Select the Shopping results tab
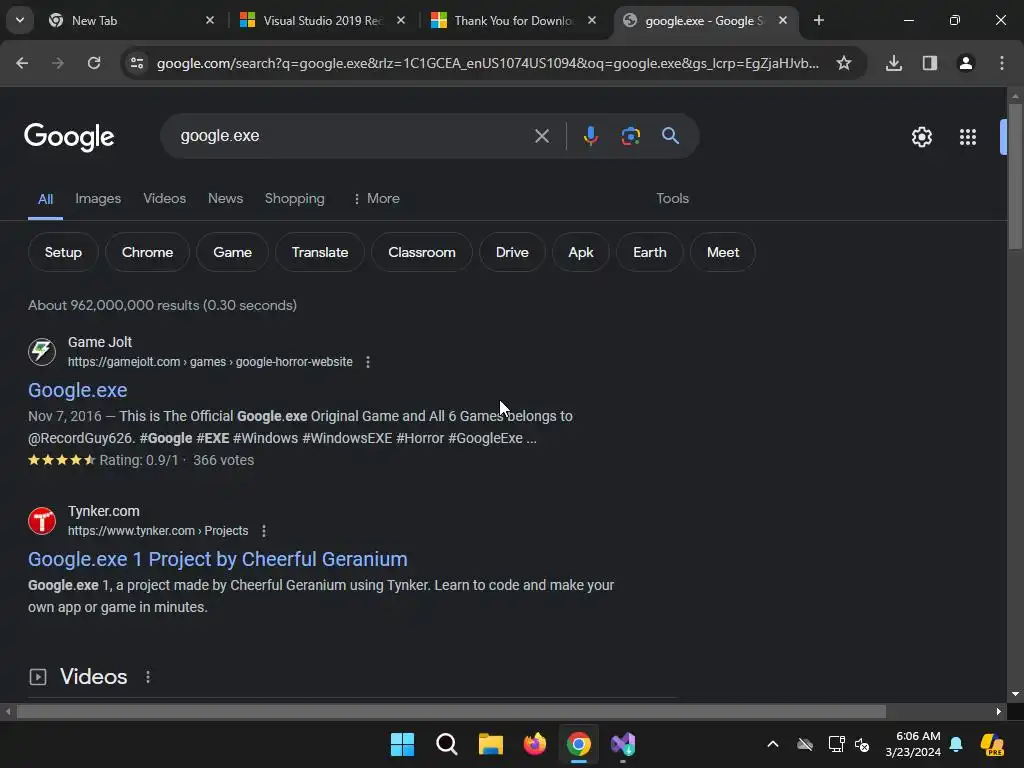Screen dimensions: 1024x768 tap(295, 199)
